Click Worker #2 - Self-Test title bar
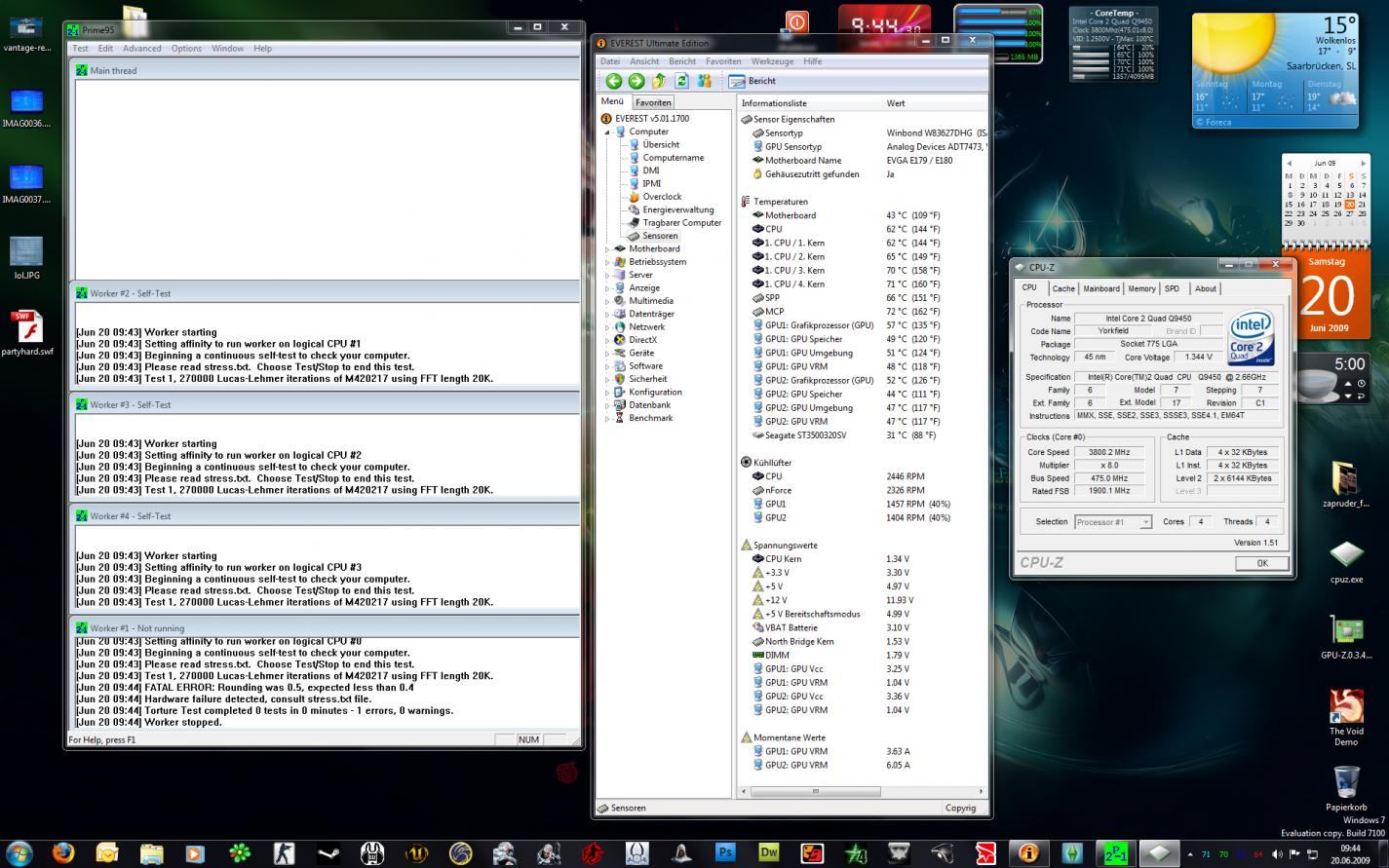This screenshot has height=868, width=1389. coord(325,293)
